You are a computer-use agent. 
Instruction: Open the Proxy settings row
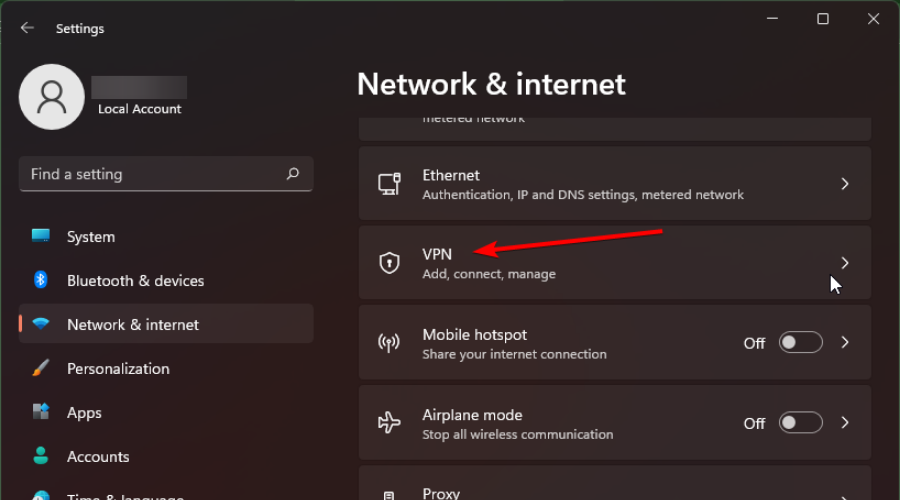click(x=615, y=483)
